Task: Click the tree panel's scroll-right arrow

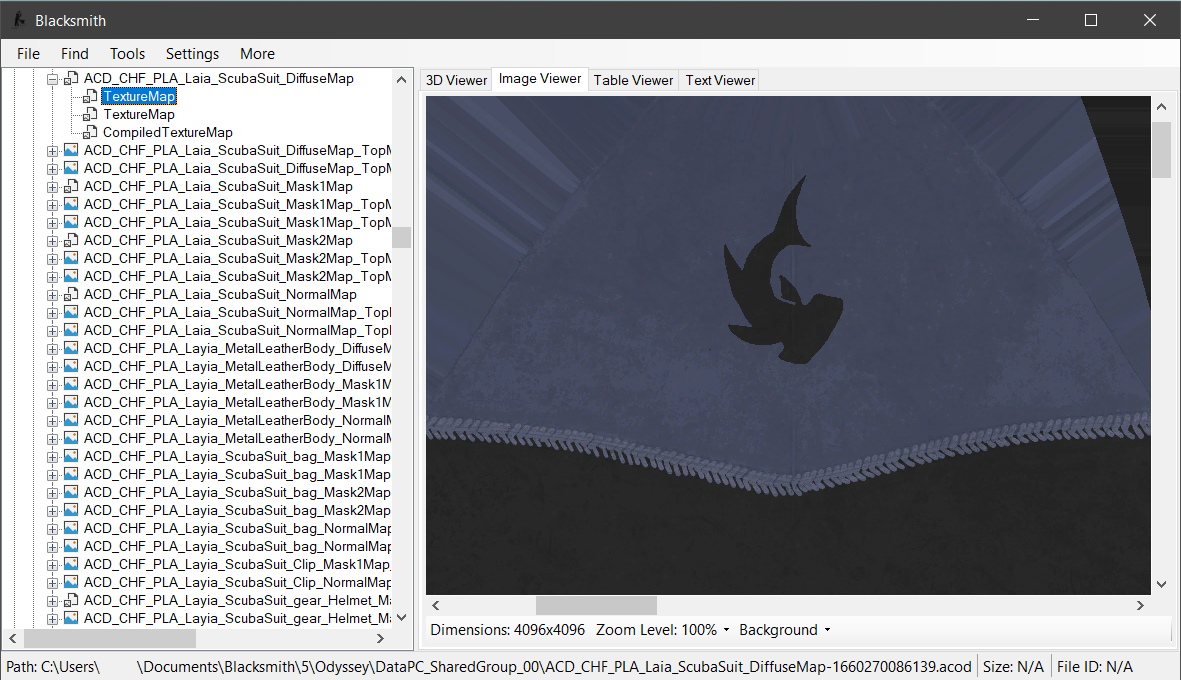Action: [x=380, y=638]
